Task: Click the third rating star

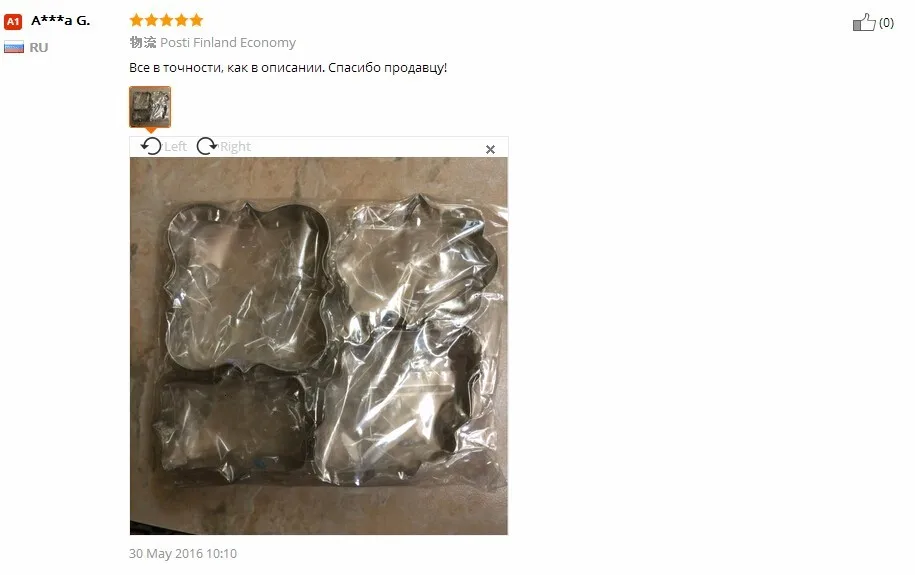Action: (x=166, y=20)
